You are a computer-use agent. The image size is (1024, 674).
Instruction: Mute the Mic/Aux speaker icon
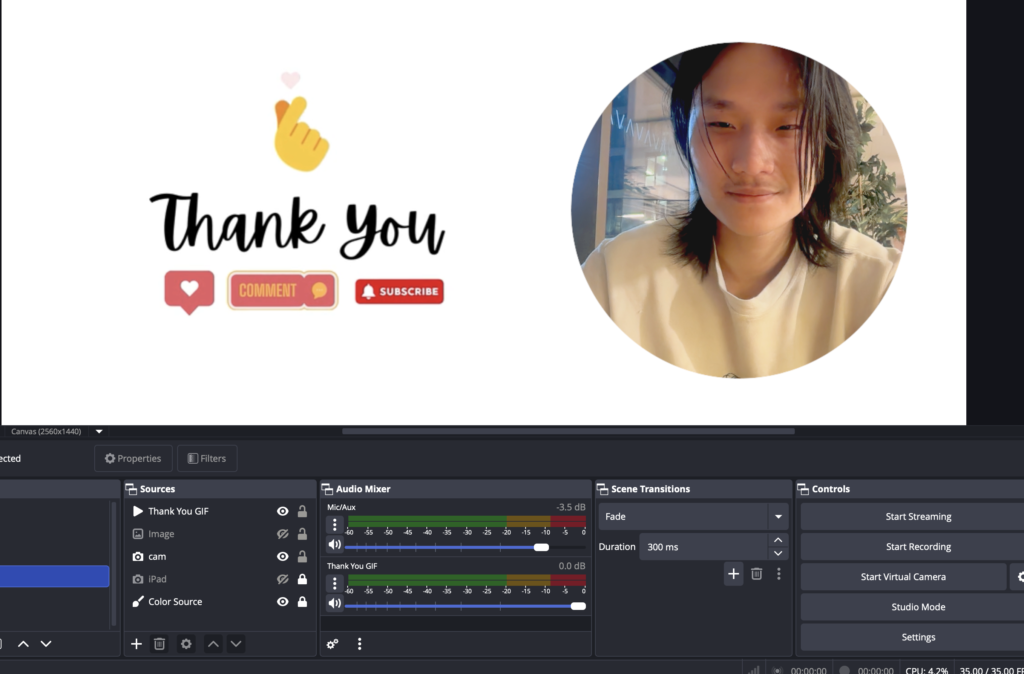(x=335, y=545)
